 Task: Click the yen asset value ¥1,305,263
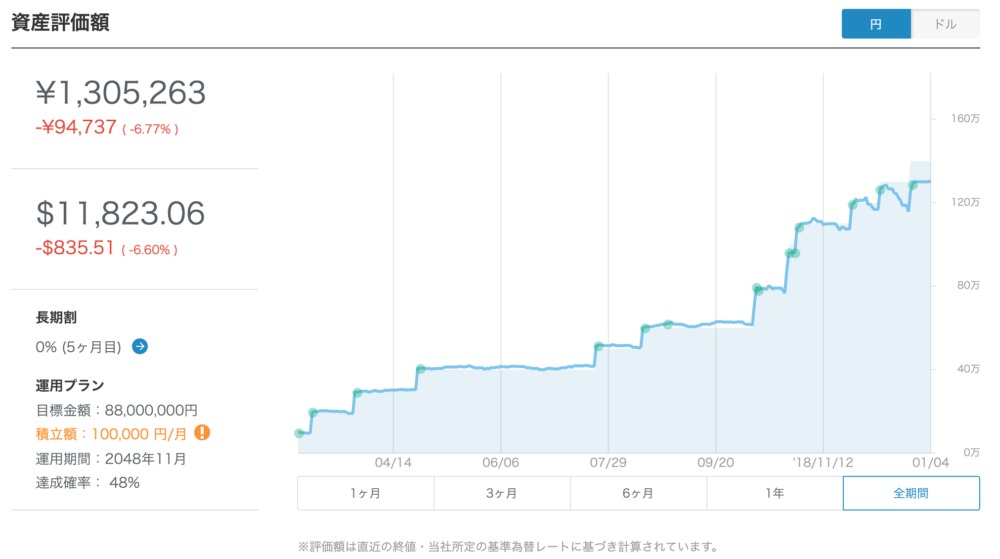(121, 93)
